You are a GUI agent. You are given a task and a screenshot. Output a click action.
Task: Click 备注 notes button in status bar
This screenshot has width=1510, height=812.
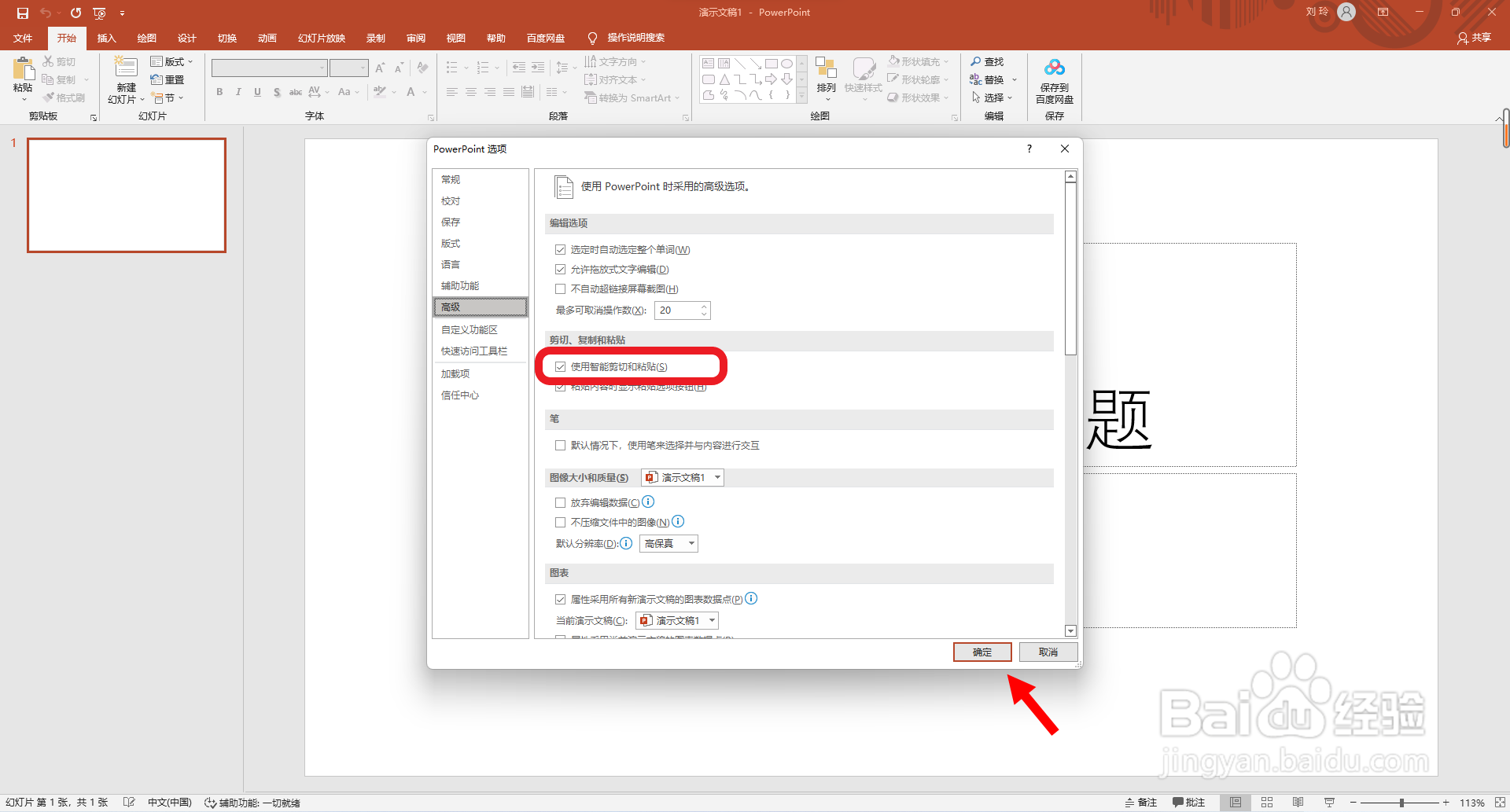pyautogui.click(x=1141, y=803)
